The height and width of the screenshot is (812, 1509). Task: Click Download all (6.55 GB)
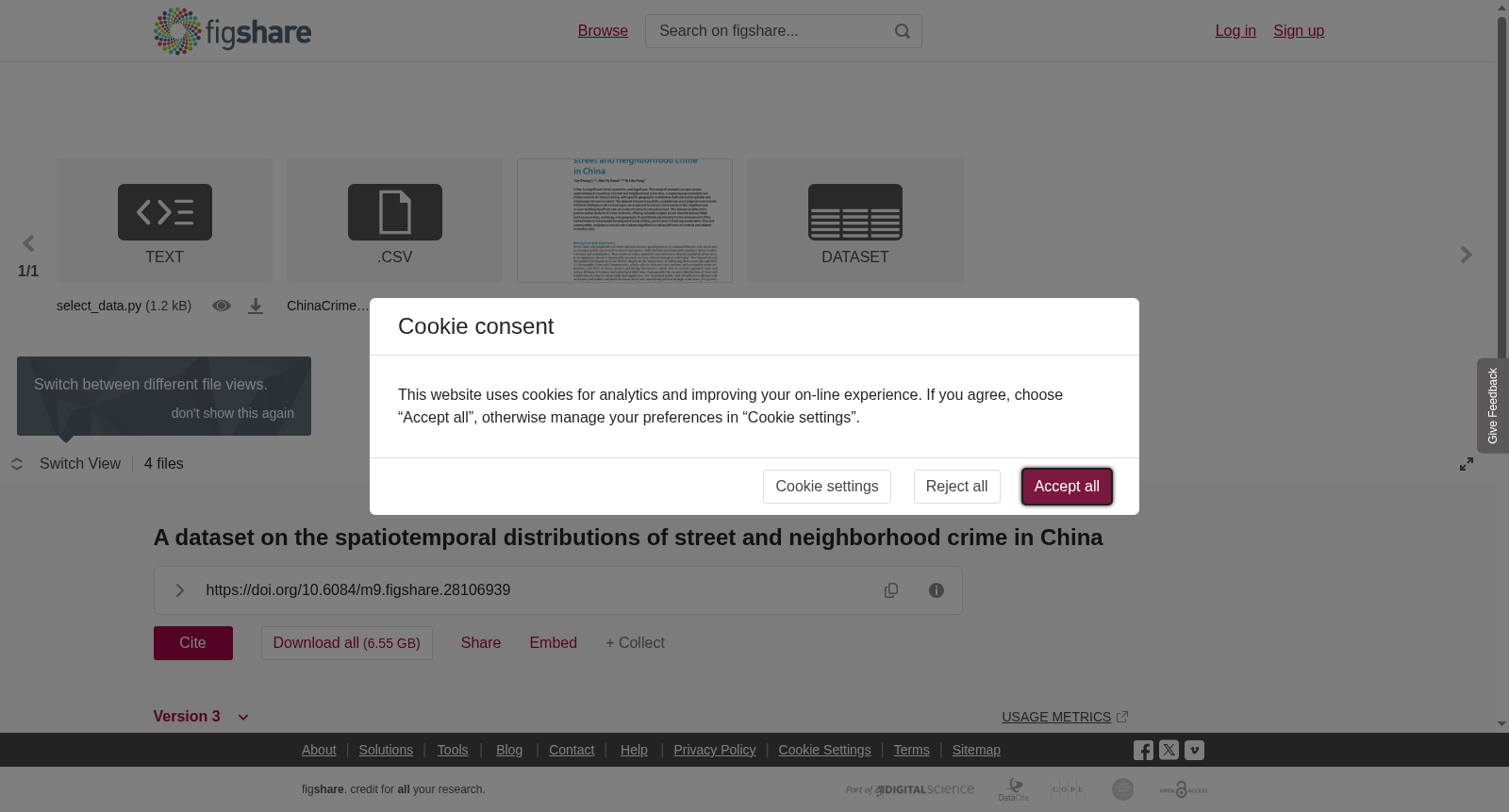pyautogui.click(x=347, y=643)
